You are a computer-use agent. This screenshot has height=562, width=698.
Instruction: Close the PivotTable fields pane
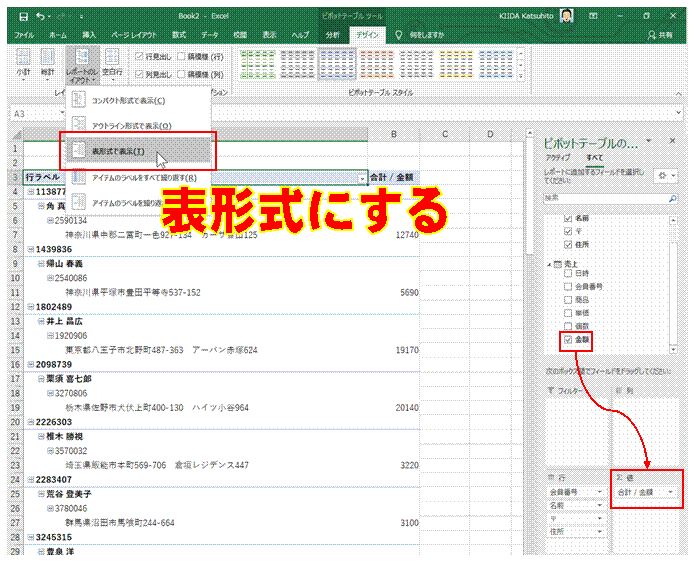click(x=672, y=141)
